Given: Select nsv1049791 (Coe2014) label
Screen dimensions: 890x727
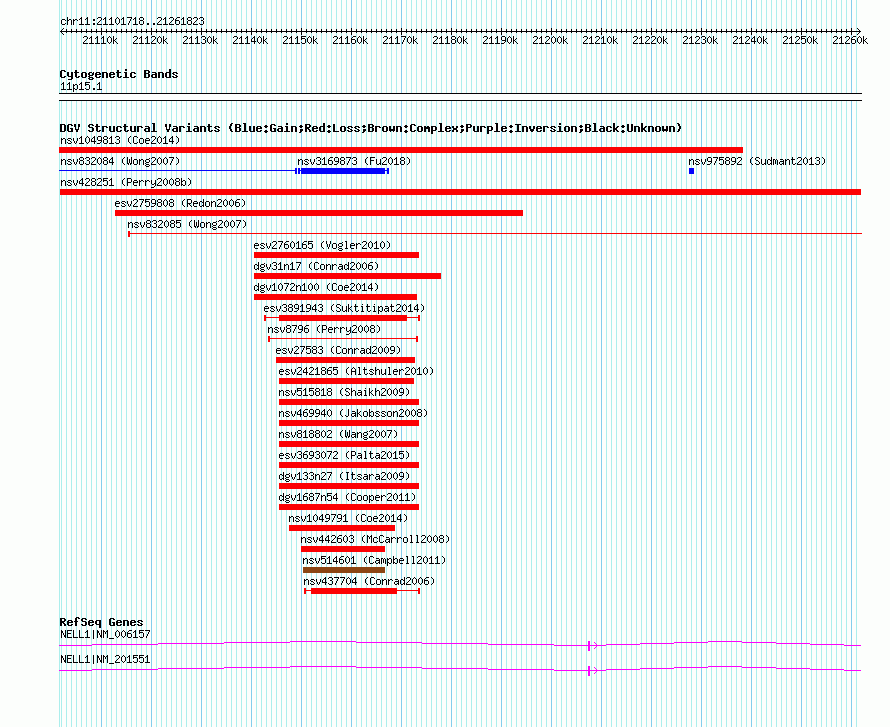Looking at the screenshot, I should [348, 518].
